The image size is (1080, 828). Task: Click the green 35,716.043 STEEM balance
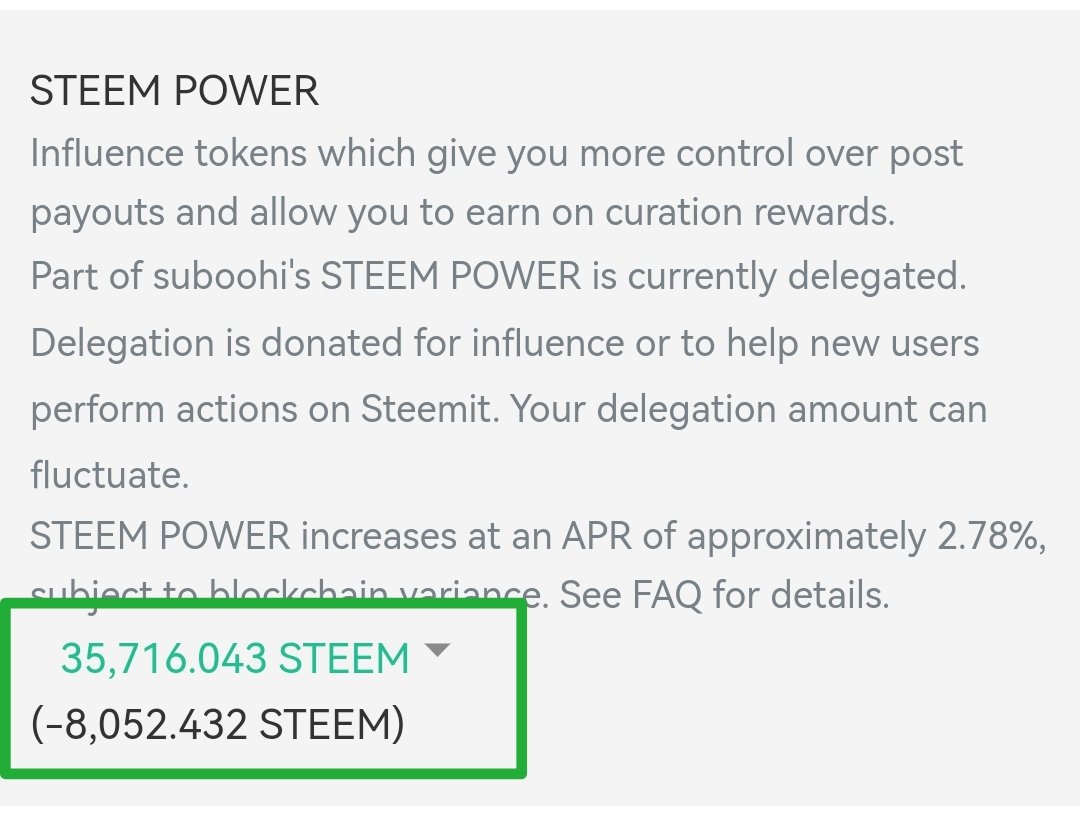[x=235, y=659]
